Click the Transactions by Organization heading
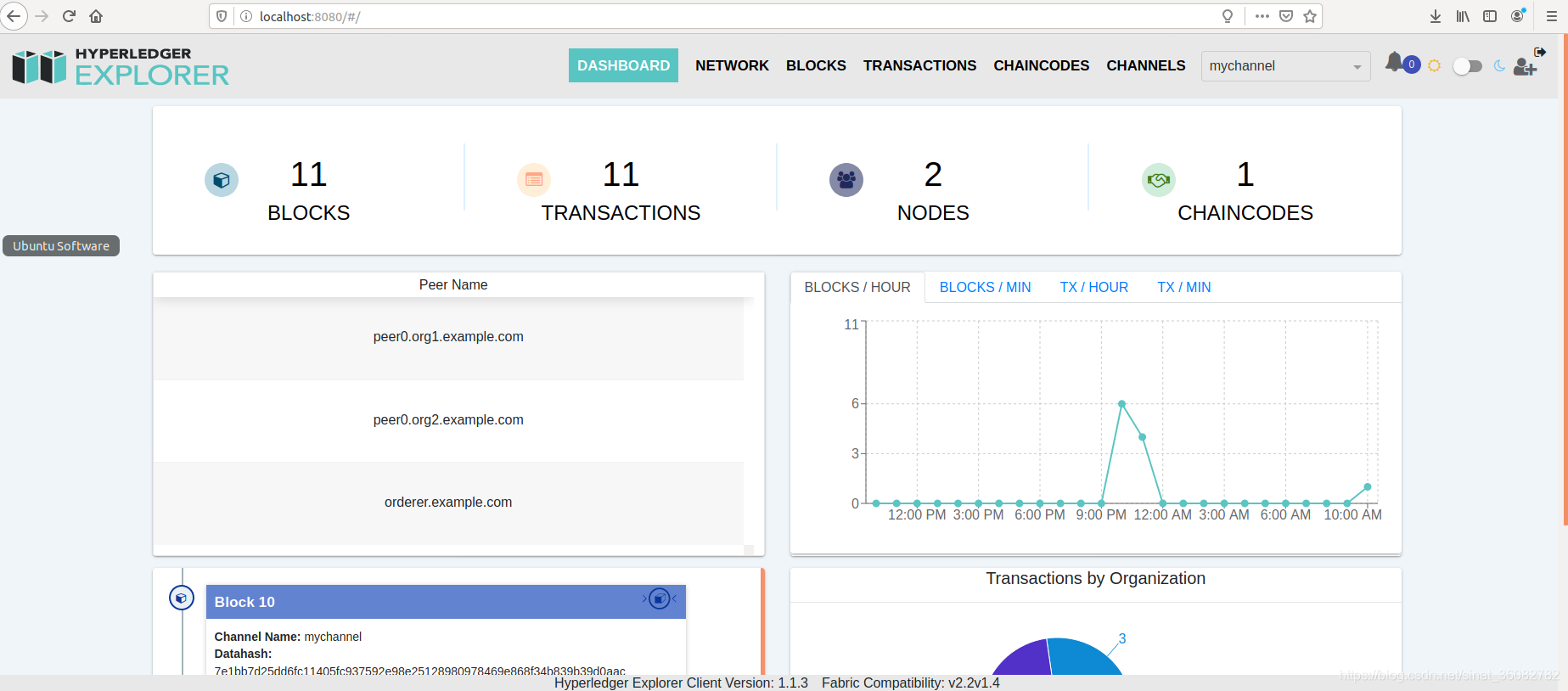1568x691 pixels. 1095,578
